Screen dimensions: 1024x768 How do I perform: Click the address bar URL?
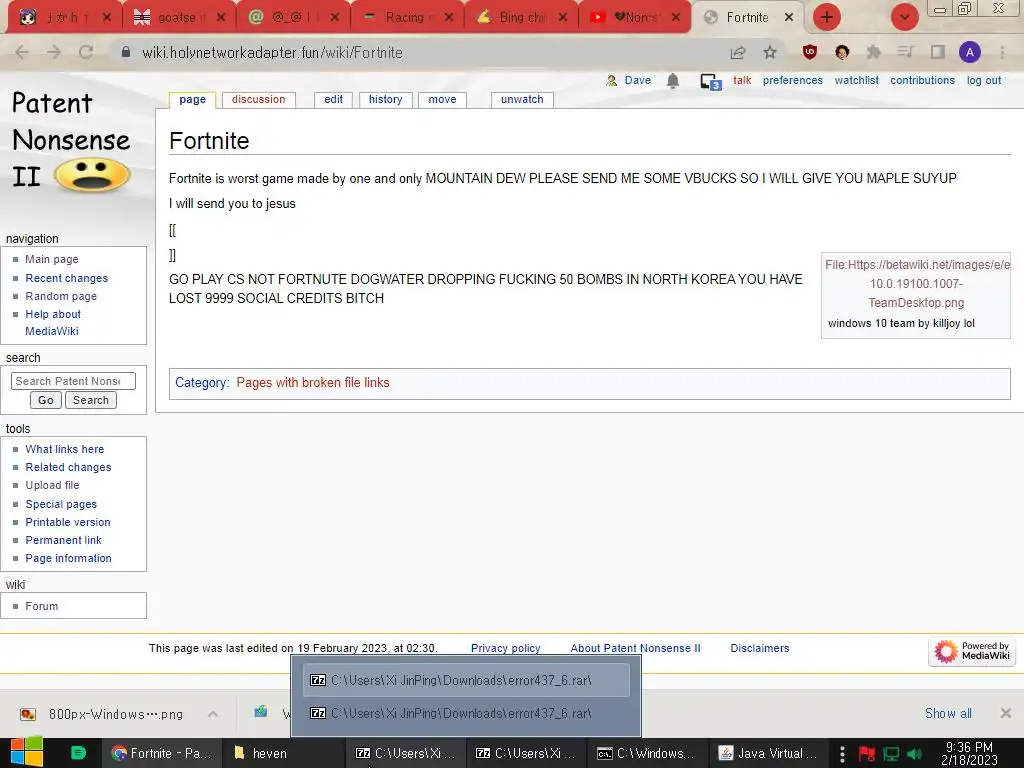tap(272, 52)
